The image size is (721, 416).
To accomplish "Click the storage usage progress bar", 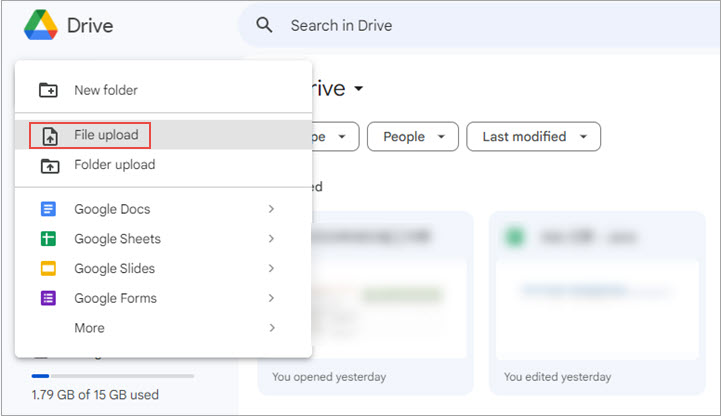I will [112, 376].
